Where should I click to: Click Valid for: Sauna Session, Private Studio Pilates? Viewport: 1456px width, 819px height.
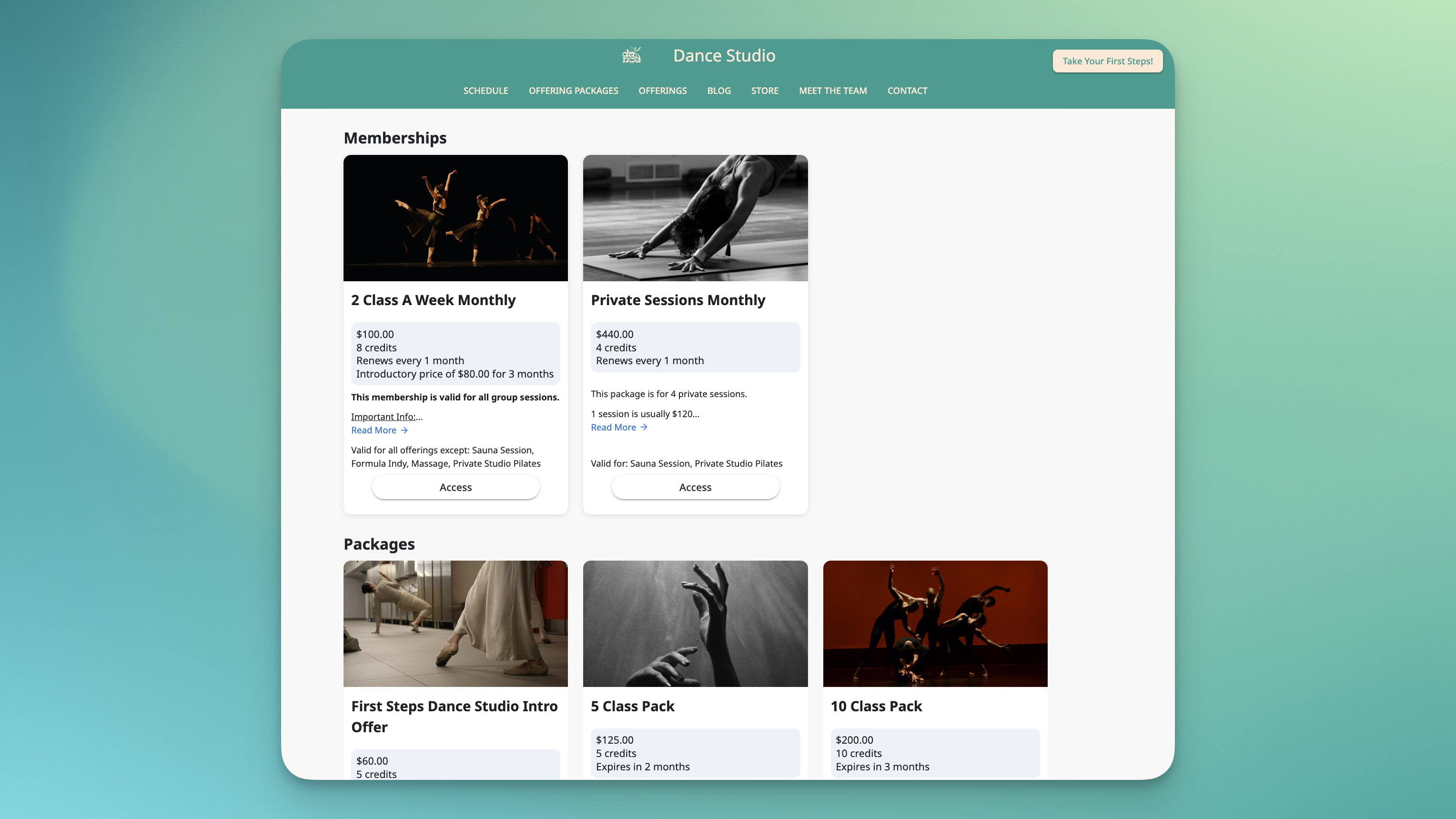(686, 463)
